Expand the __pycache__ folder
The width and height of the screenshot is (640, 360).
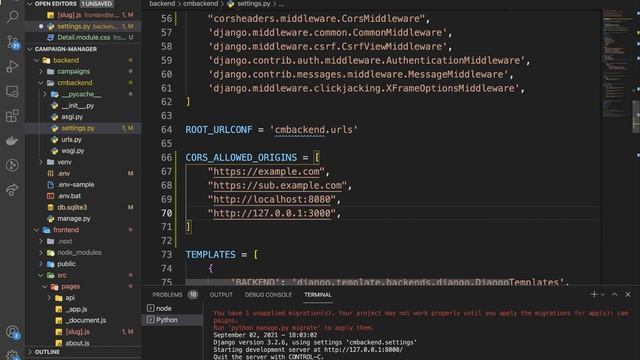point(45,94)
